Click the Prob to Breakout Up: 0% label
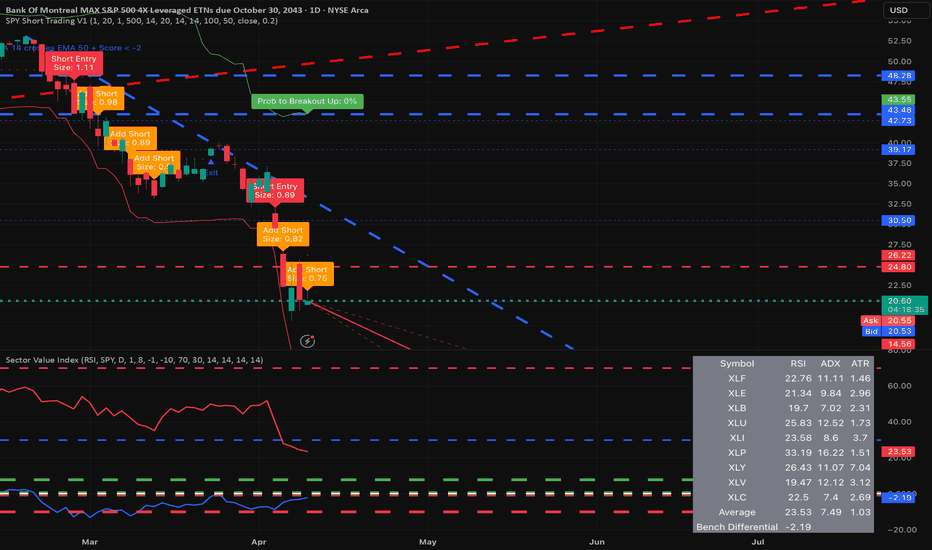This screenshot has height=550, width=932. pos(307,101)
